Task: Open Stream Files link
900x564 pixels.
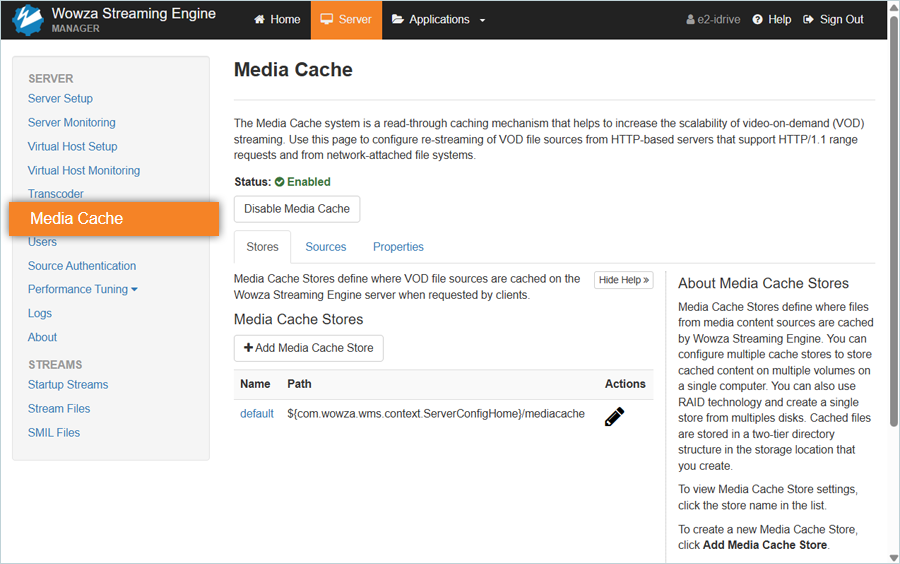Action: pos(59,409)
